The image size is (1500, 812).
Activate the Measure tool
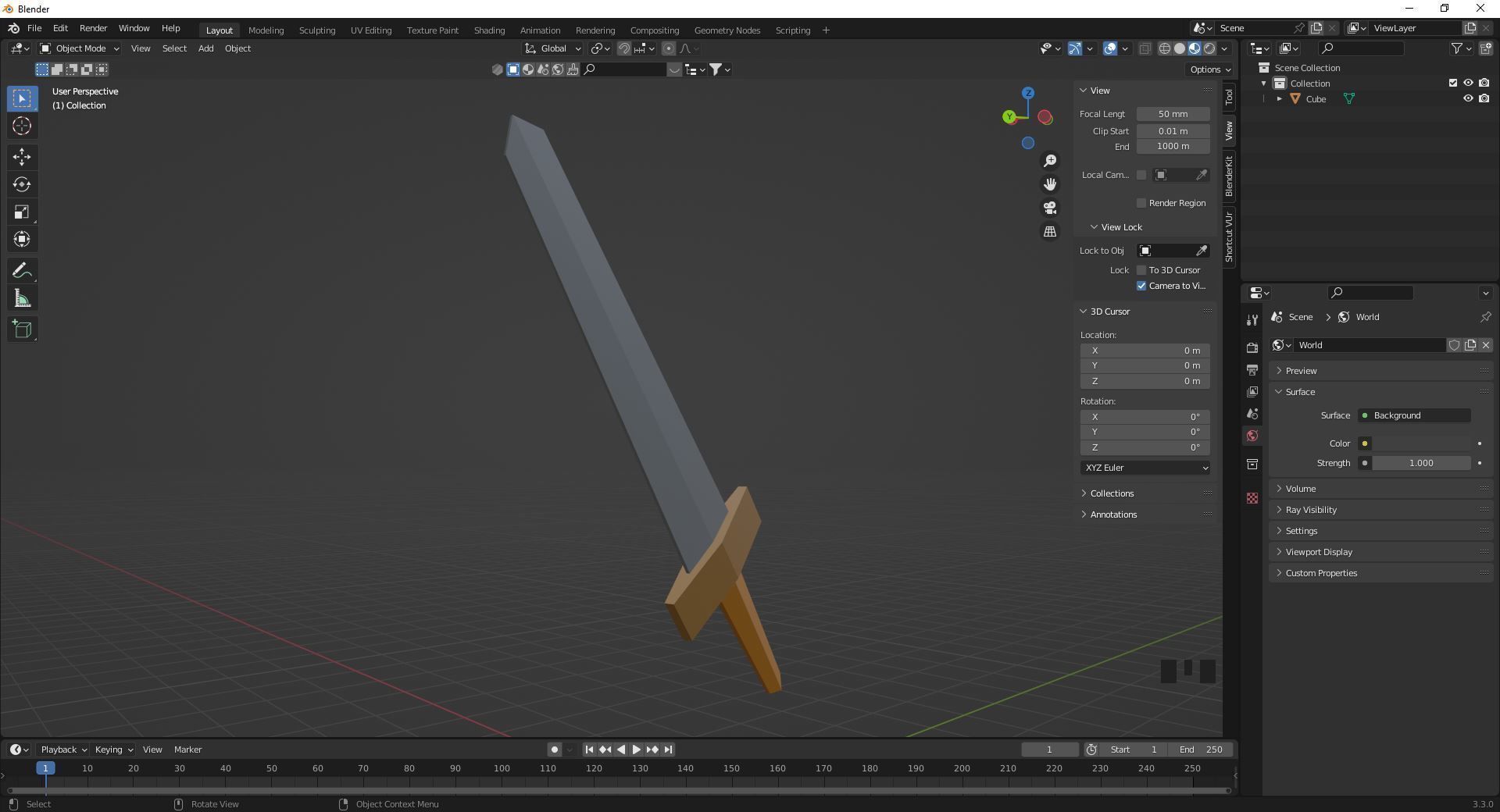[x=21, y=297]
